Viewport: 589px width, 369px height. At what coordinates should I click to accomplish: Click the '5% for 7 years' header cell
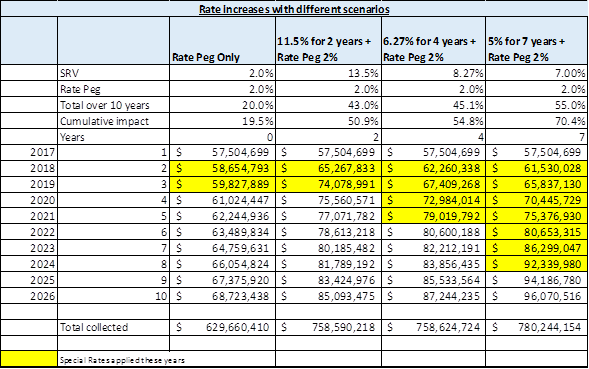coord(537,40)
